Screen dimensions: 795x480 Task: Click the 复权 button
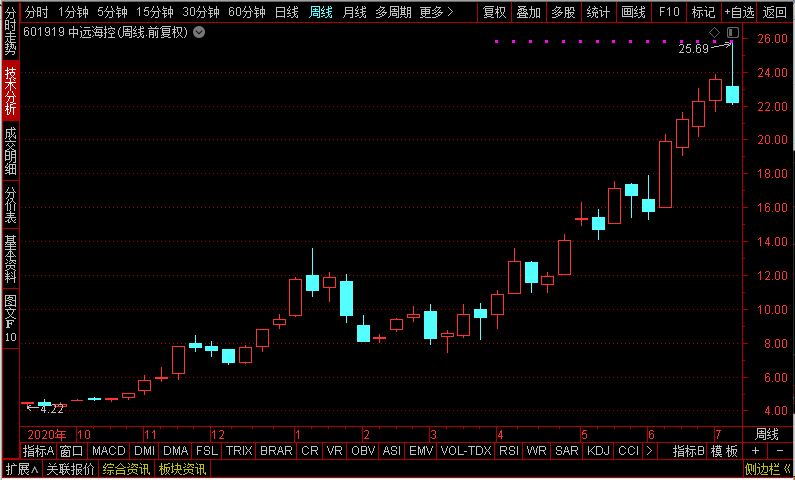495,12
